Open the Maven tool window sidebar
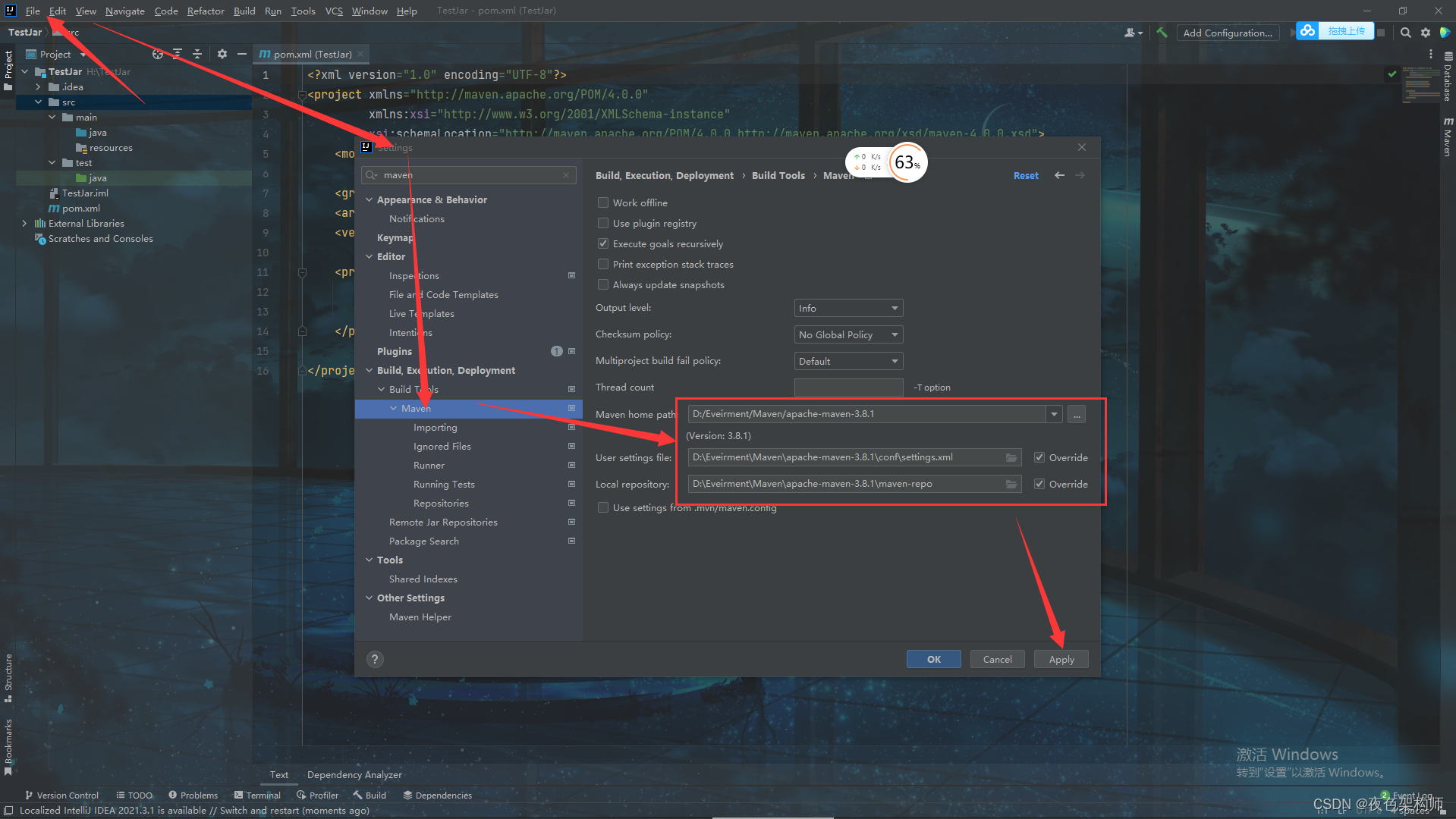The height and width of the screenshot is (819, 1456). pyautogui.click(x=1448, y=137)
